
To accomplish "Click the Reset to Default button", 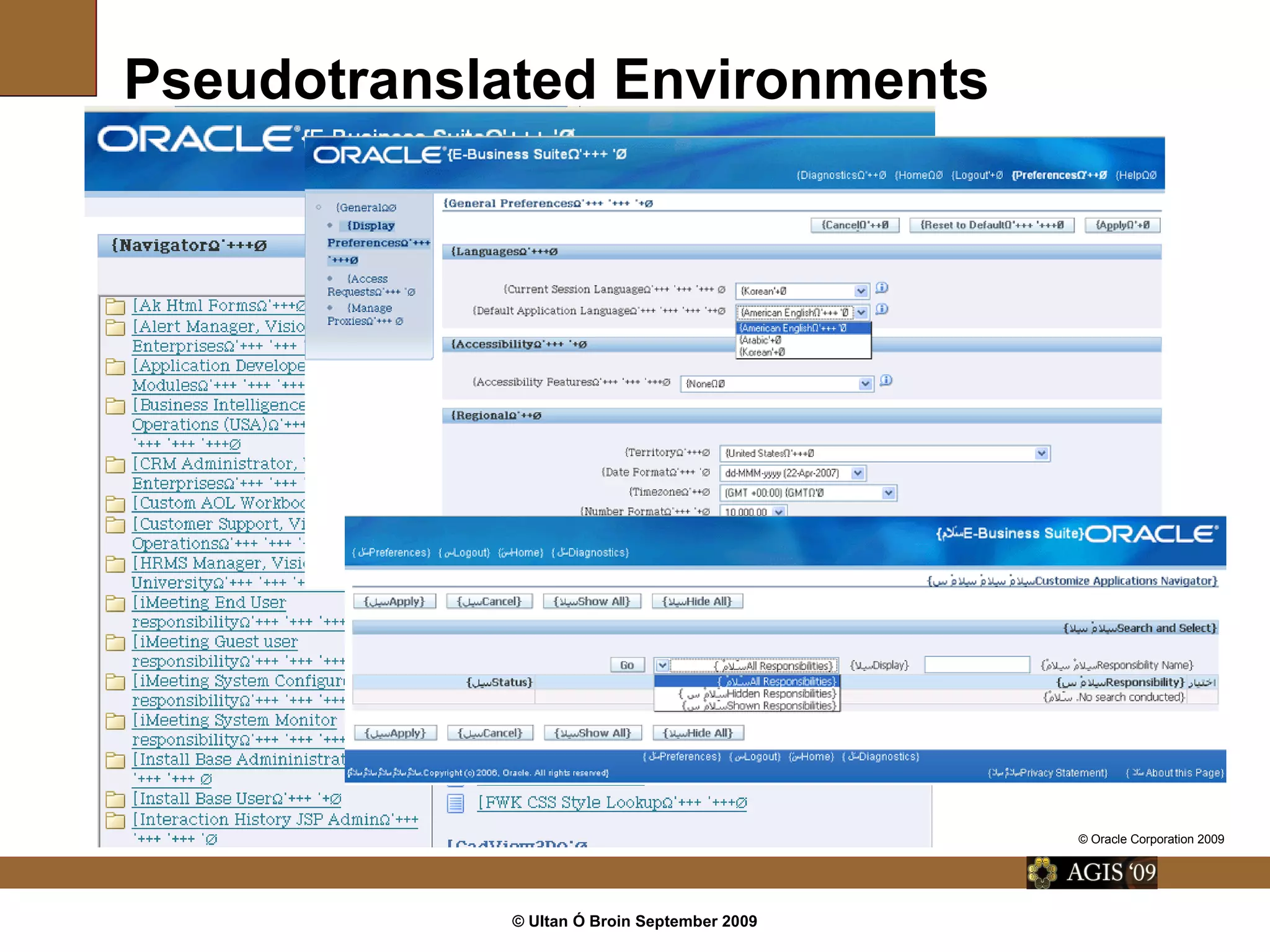I will pos(991,226).
